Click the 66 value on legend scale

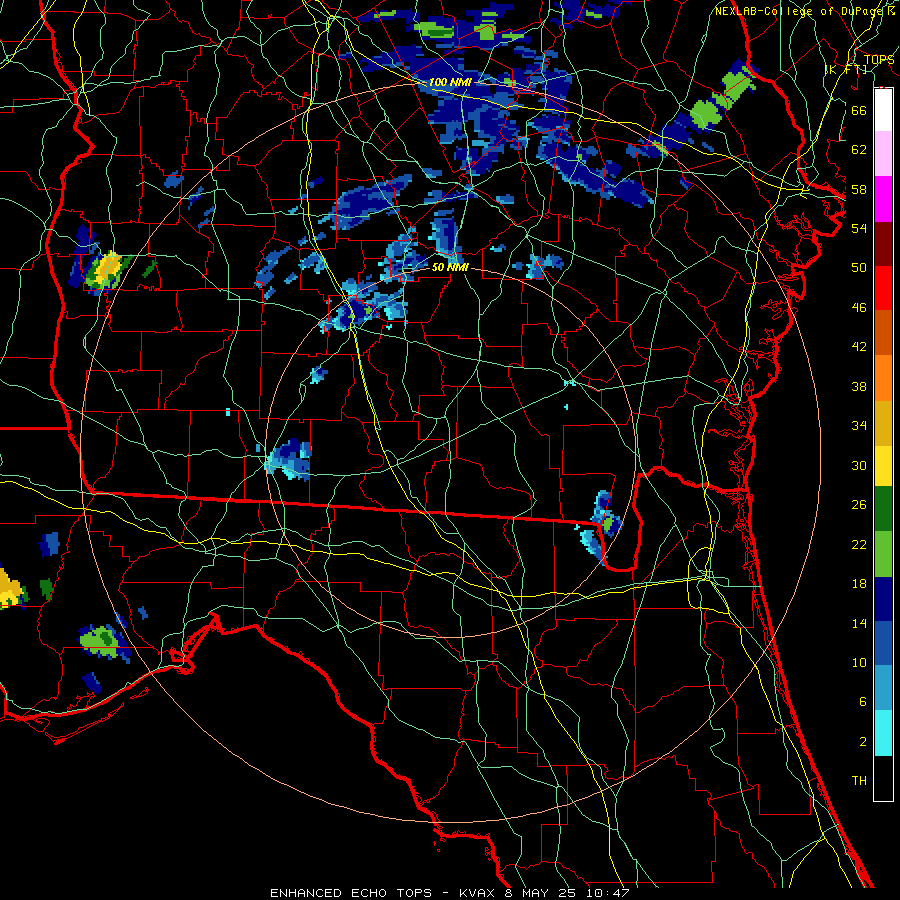click(x=859, y=110)
